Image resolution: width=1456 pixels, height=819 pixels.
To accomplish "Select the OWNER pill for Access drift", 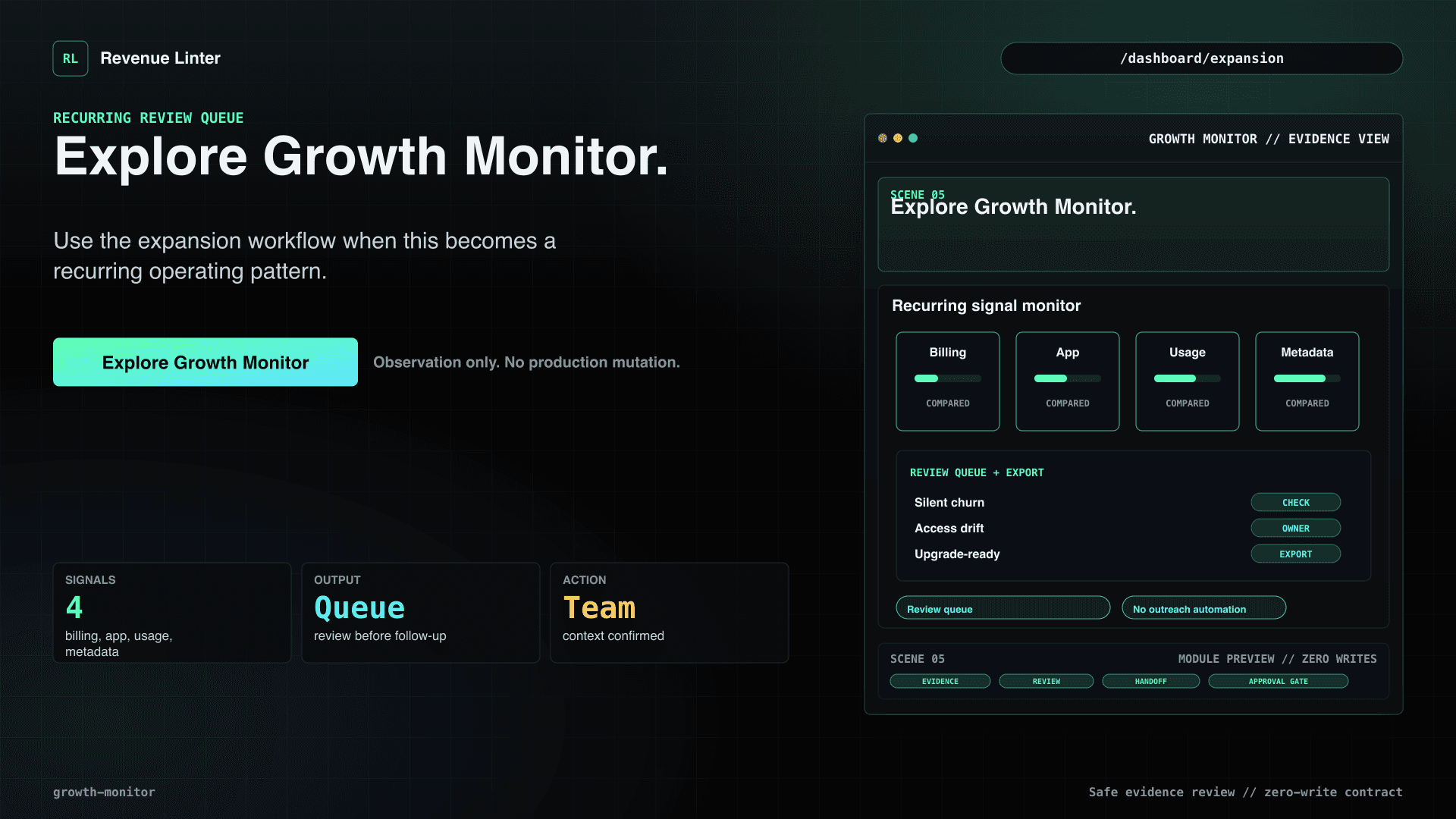I will [x=1295, y=529].
